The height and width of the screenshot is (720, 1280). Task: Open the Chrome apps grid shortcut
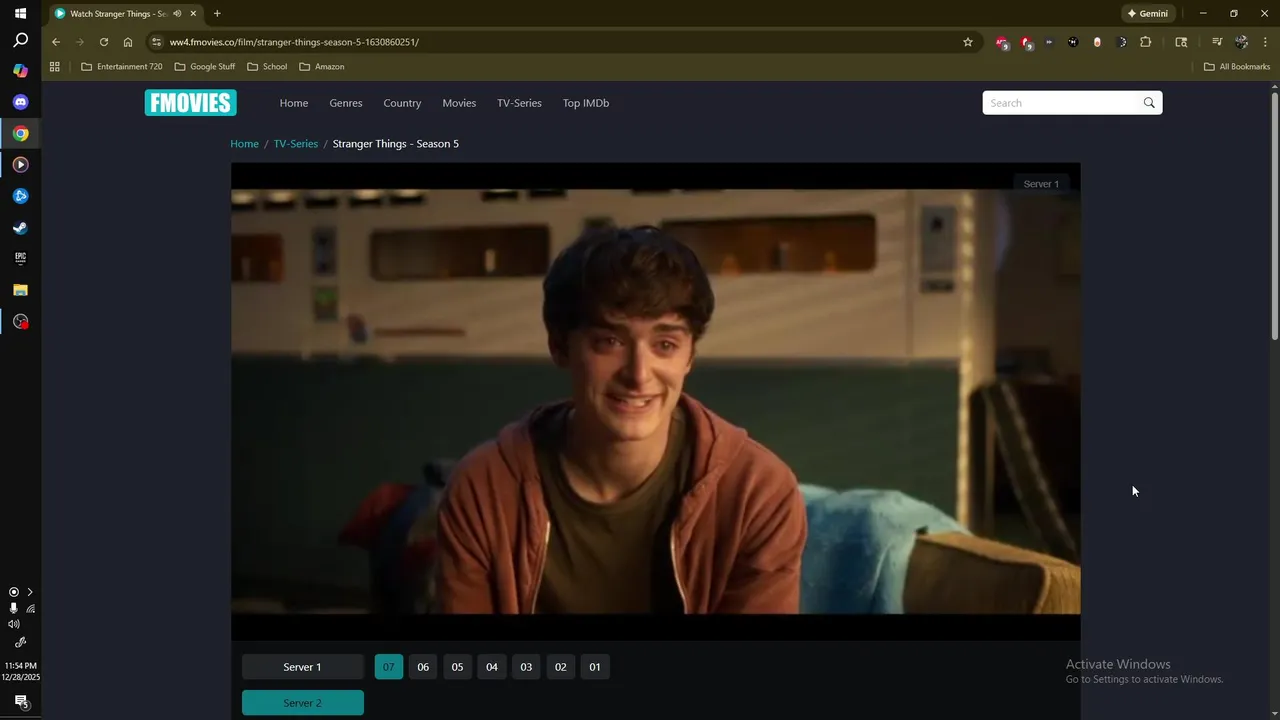[x=55, y=67]
